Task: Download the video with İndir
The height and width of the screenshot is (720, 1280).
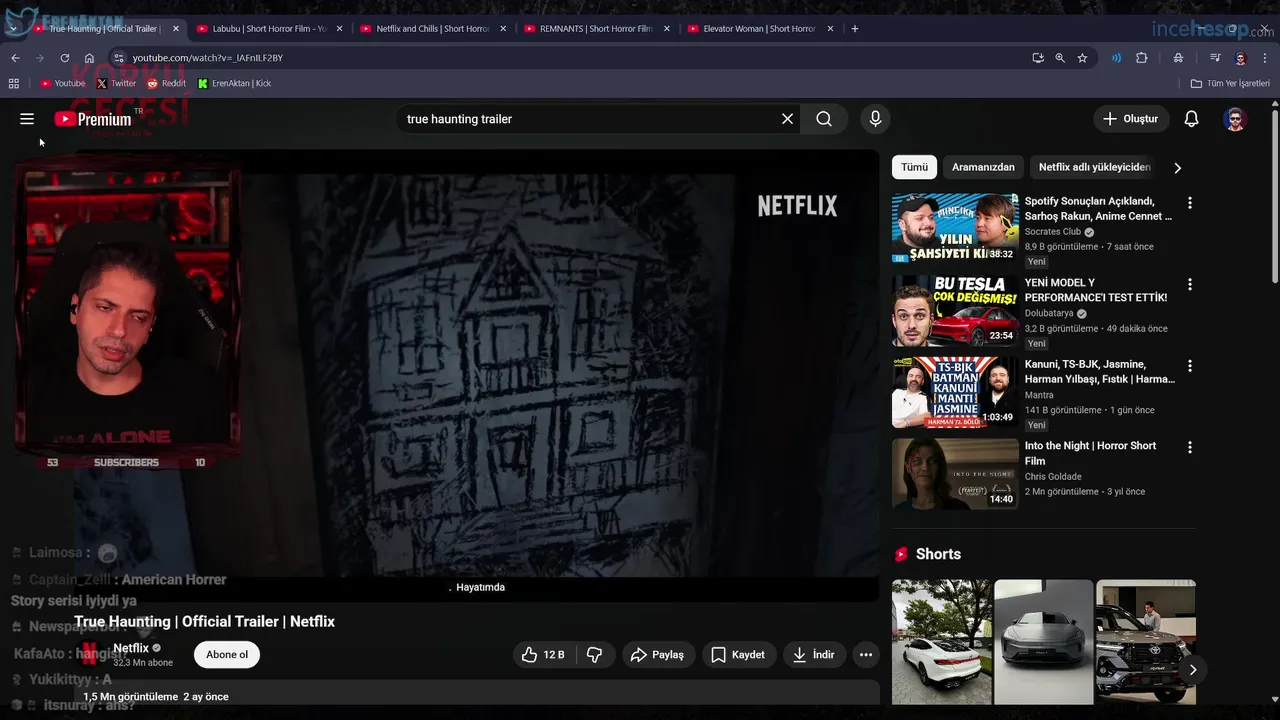Action: 814,655
